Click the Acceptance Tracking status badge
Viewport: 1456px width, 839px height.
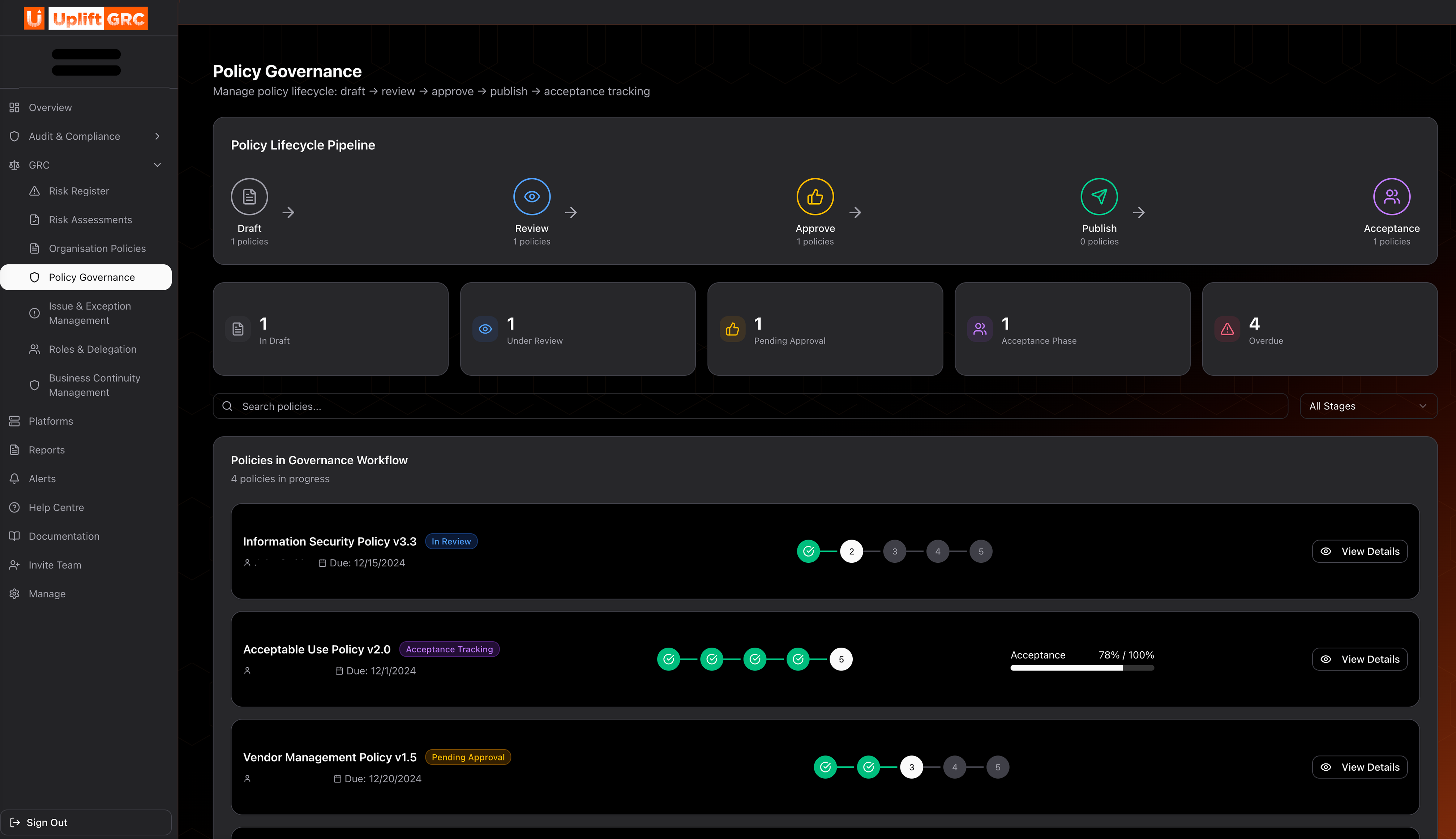(449, 650)
